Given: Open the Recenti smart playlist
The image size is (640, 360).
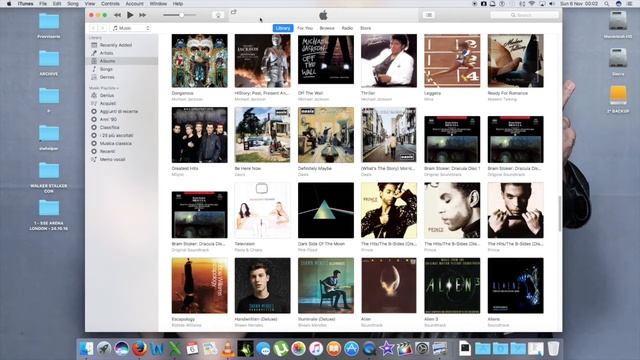Looking at the screenshot, I should pos(122,151).
